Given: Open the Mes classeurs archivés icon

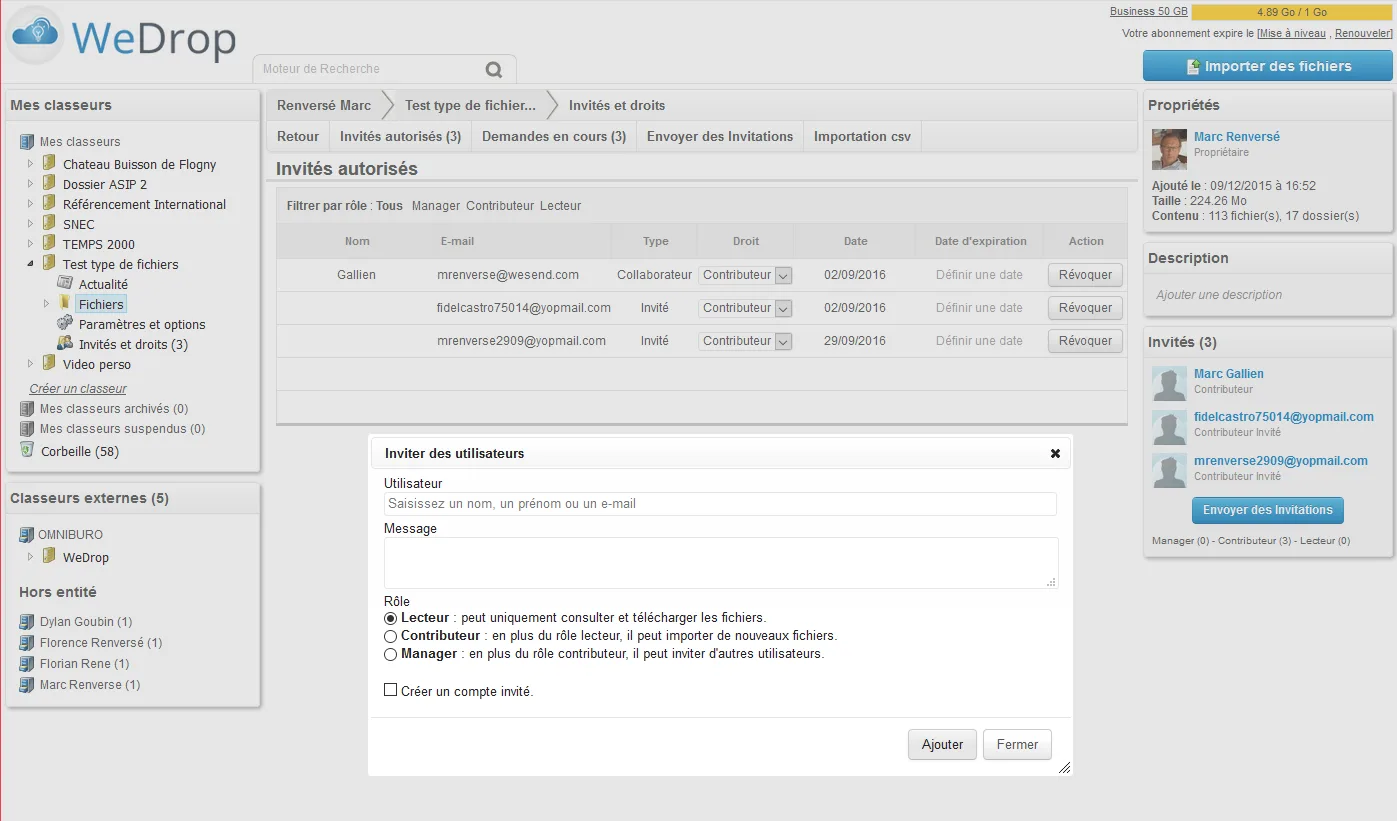Looking at the screenshot, I should 27,408.
